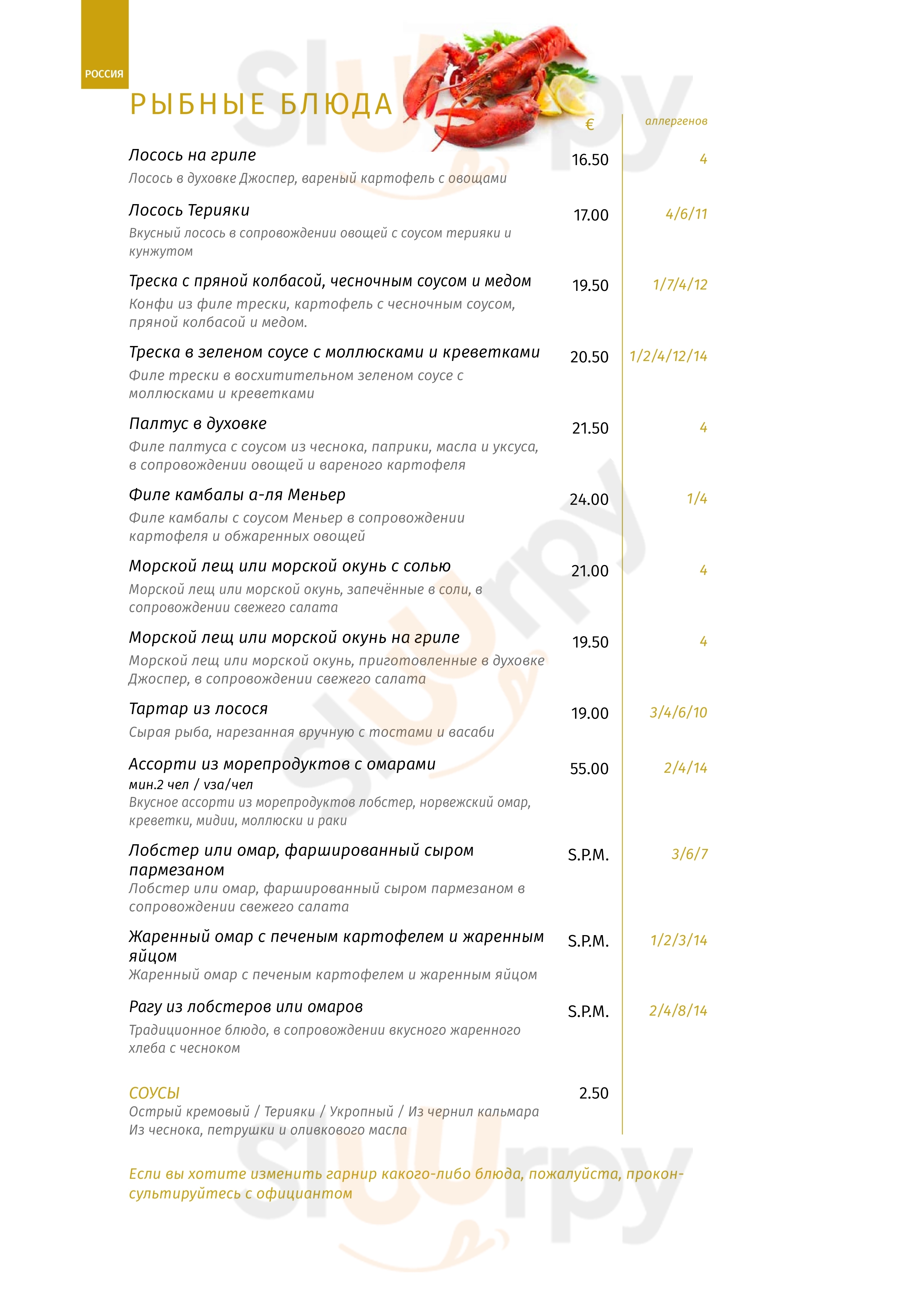This screenshot has height=1289, width=924.
Task: Click the lobster image at the top
Action: tap(500, 85)
